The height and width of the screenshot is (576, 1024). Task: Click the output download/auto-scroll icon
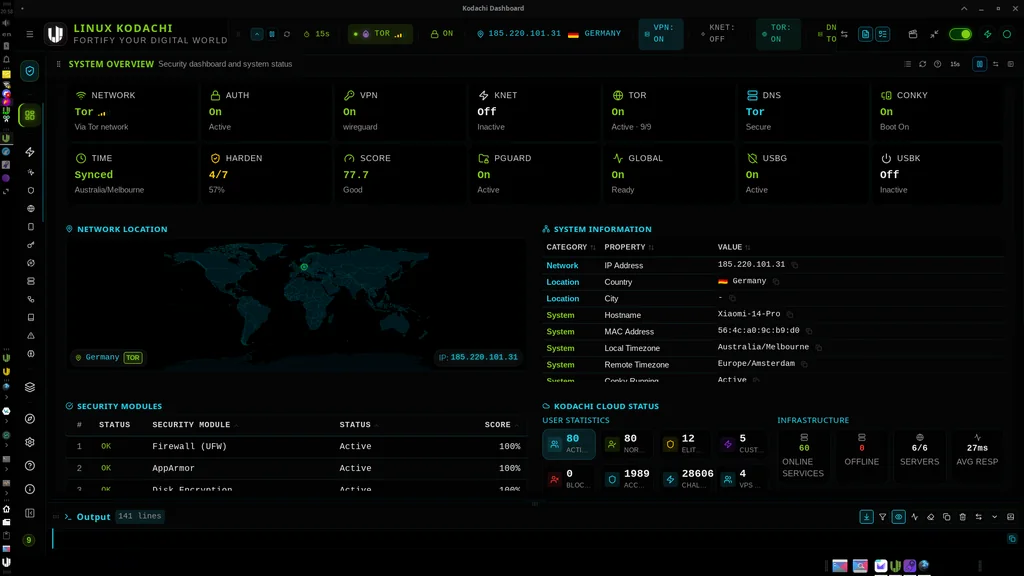tap(867, 517)
